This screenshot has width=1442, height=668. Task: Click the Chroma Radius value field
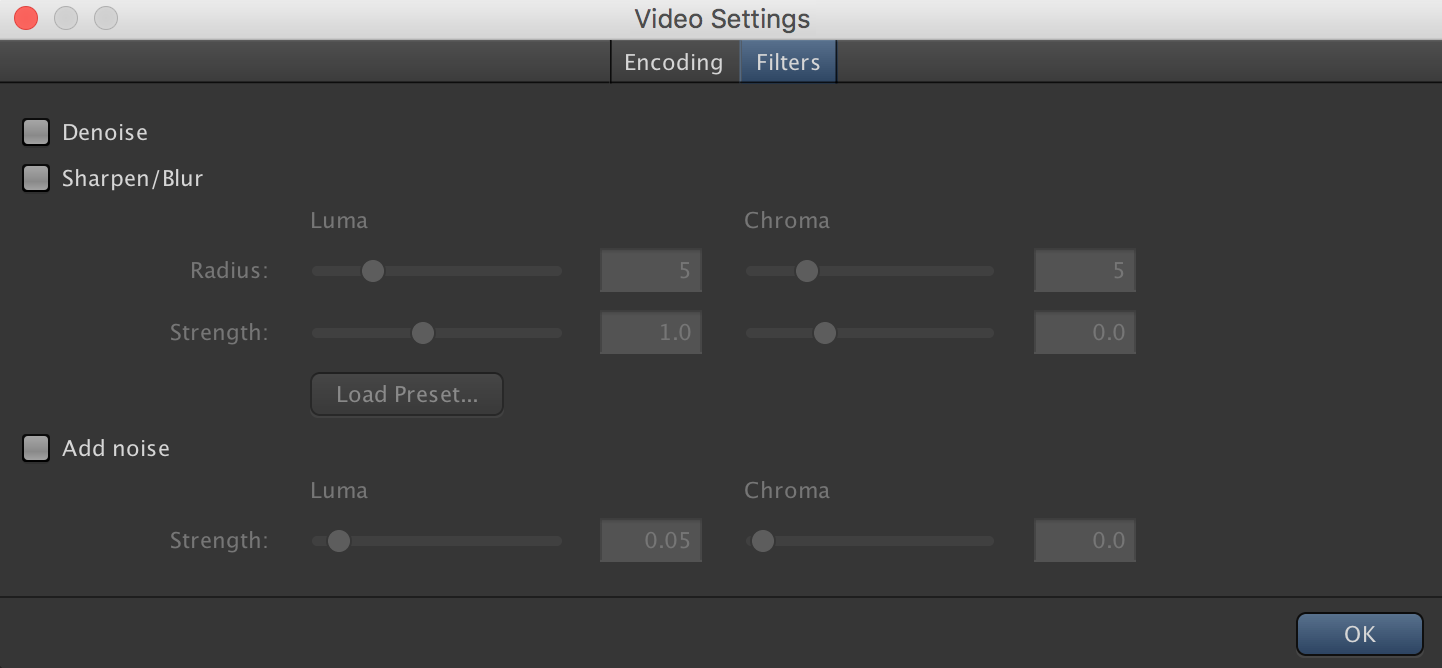coord(1085,271)
